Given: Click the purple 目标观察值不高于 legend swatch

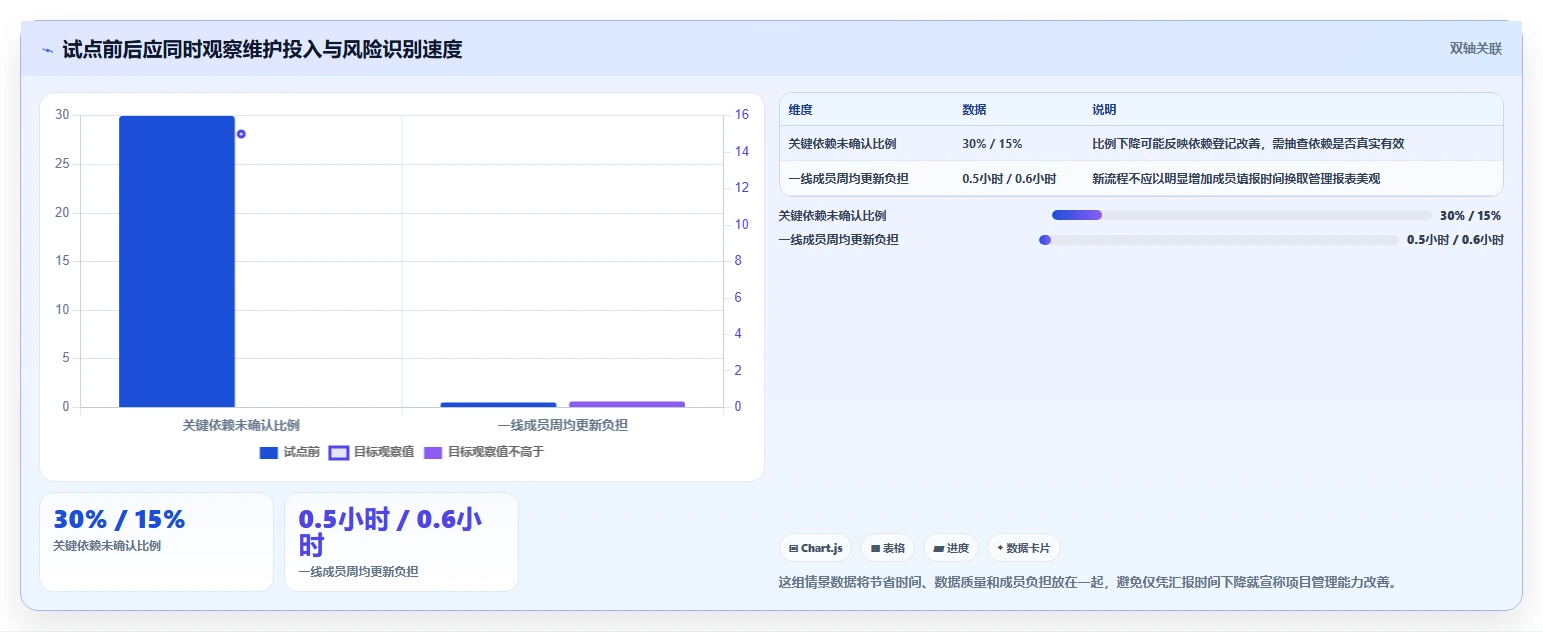Looking at the screenshot, I should point(433,453).
